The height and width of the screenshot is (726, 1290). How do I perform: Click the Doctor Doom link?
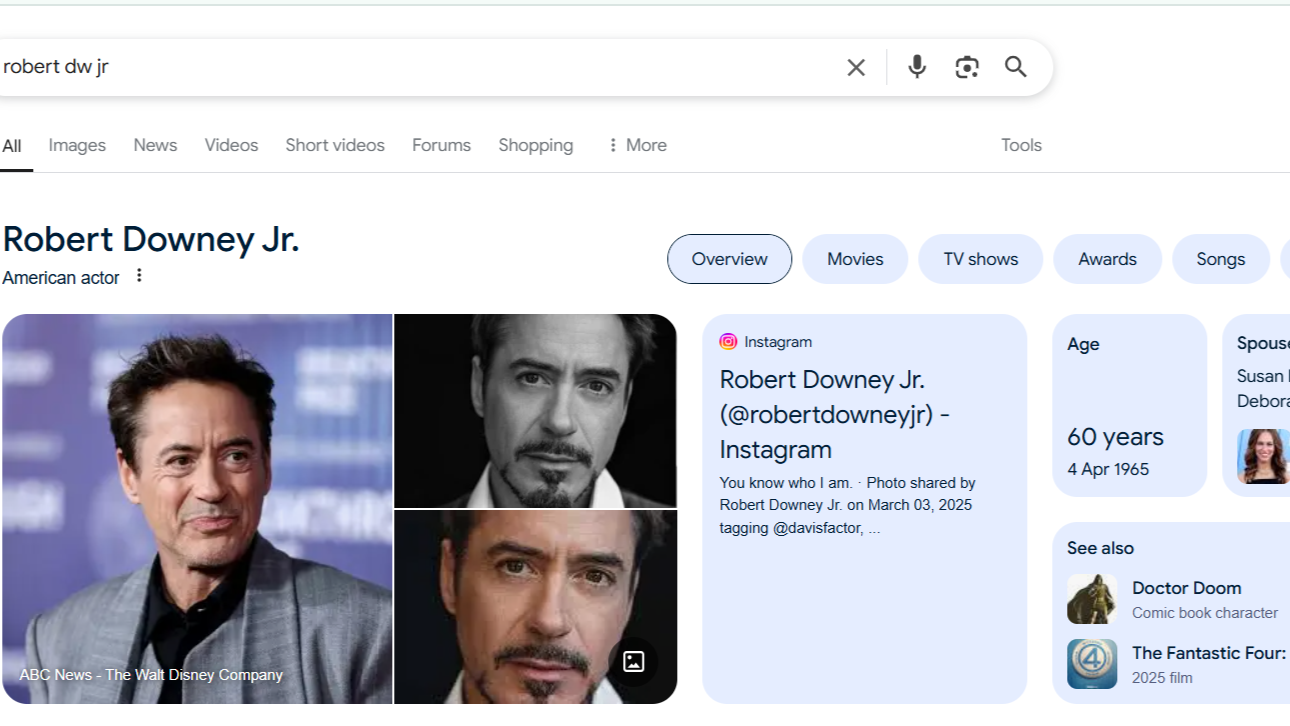click(x=1187, y=588)
